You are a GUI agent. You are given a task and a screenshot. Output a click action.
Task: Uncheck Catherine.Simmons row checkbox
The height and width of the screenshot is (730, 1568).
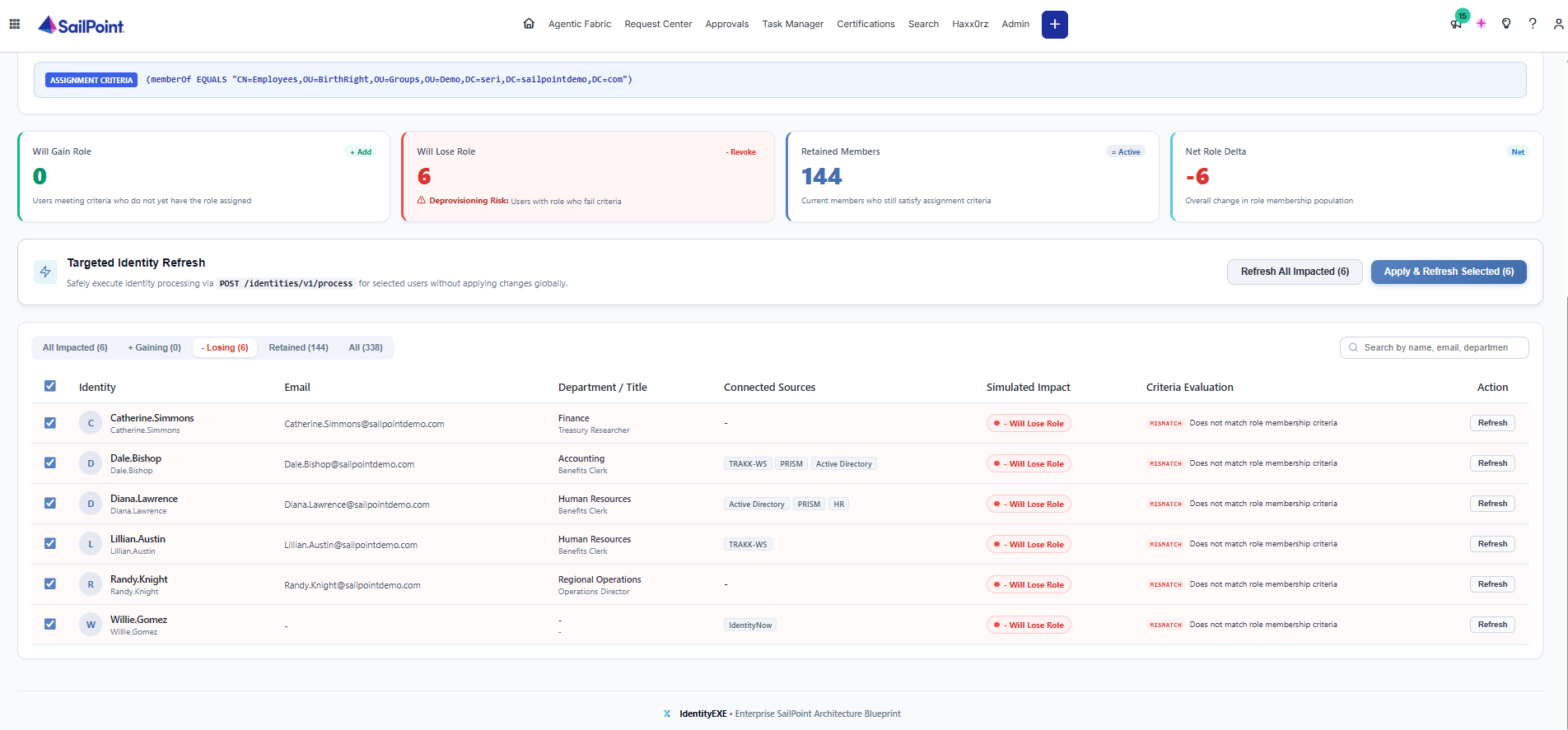(50, 423)
